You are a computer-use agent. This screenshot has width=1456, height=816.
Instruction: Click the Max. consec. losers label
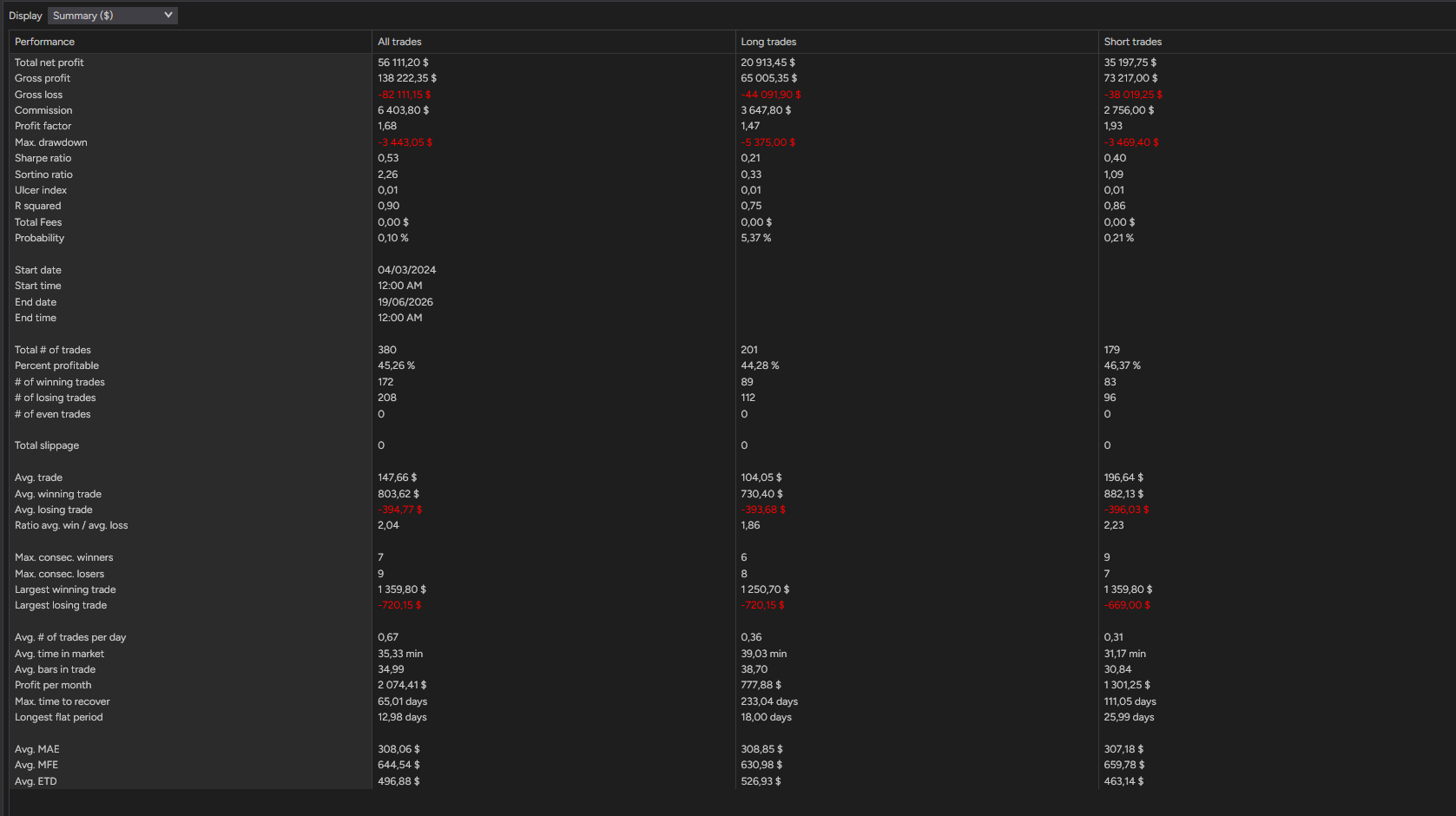point(60,574)
